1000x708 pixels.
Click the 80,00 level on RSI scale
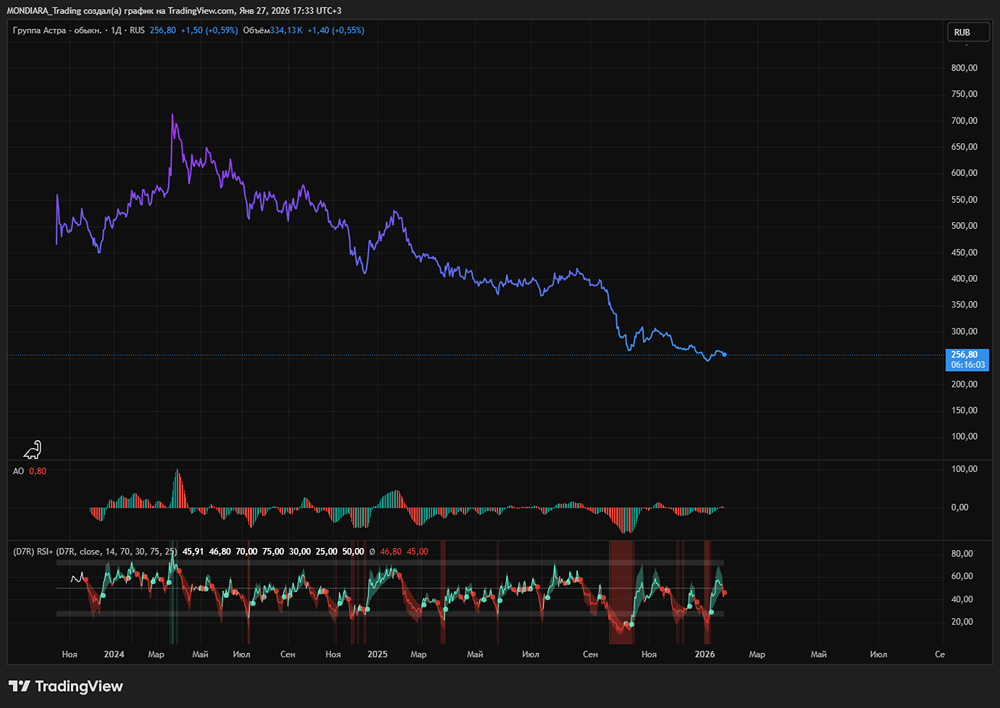[x=962, y=554]
